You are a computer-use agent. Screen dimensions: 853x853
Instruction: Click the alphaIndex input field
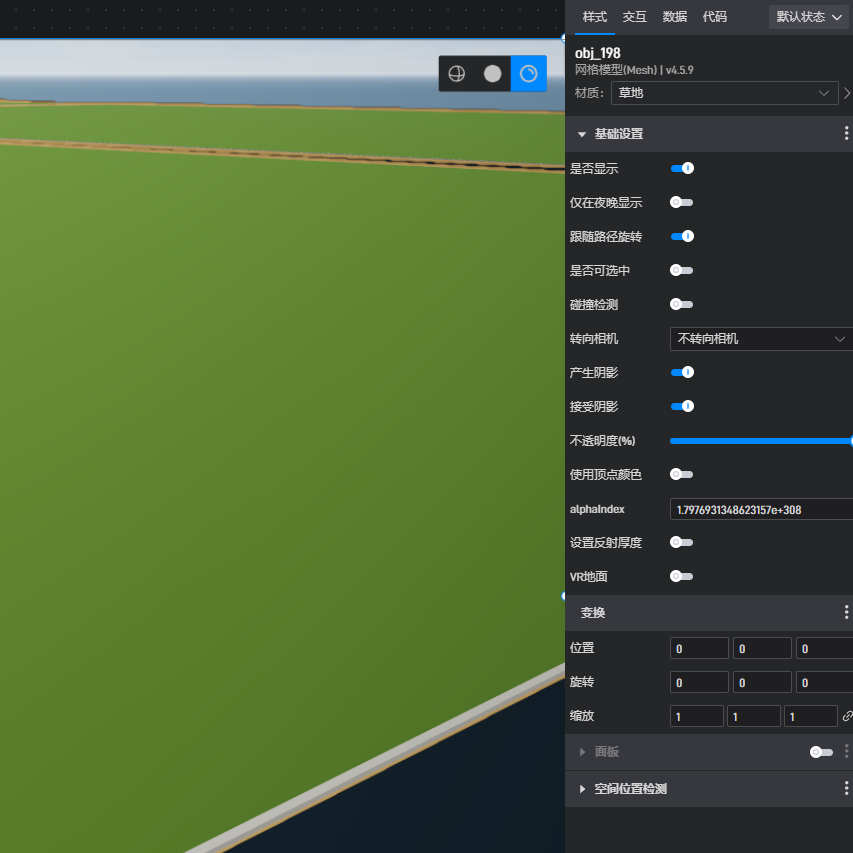click(x=762, y=509)
